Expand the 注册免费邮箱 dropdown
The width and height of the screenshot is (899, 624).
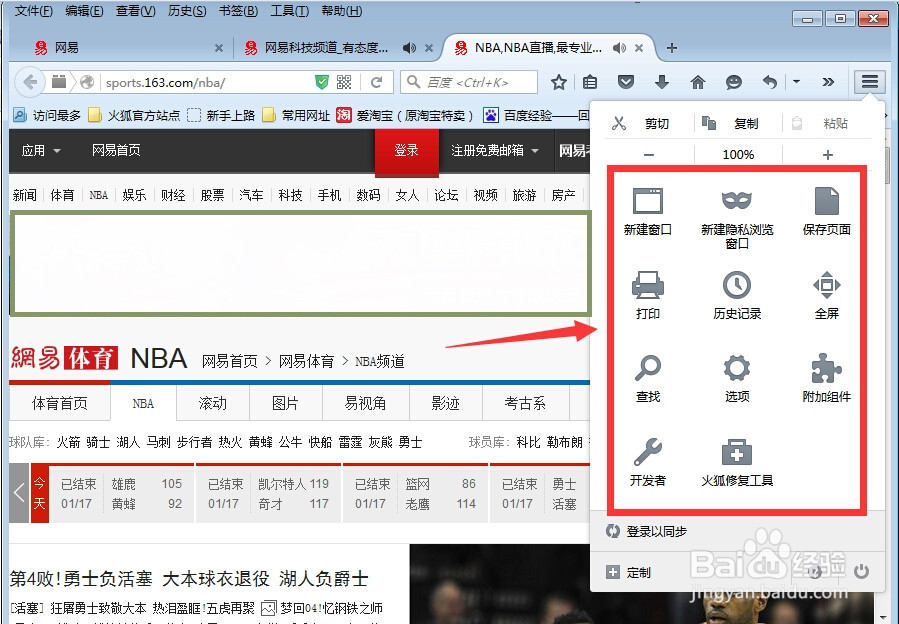[494, 150]
